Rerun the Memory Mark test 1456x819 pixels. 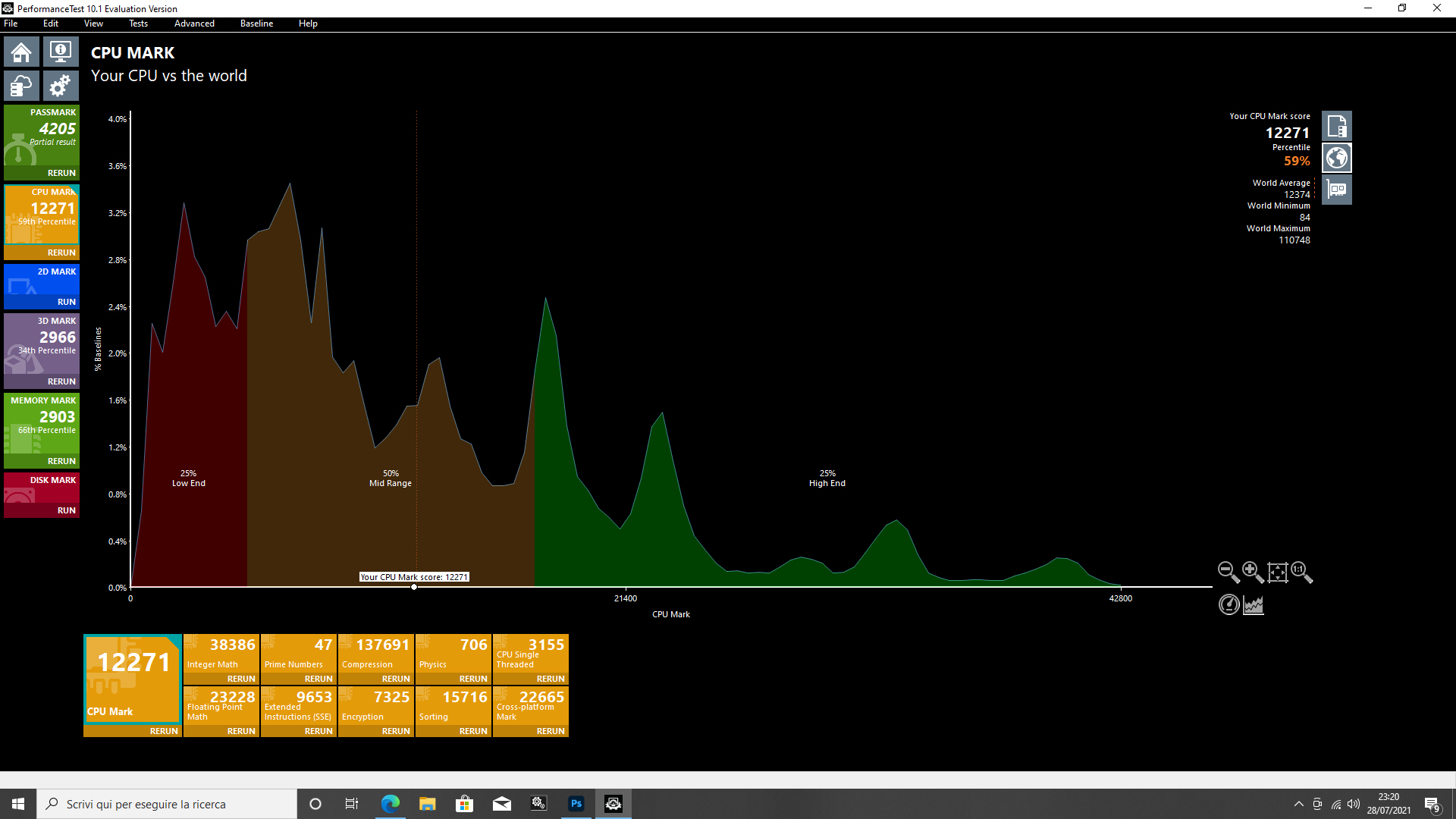(x=61, y=461)
